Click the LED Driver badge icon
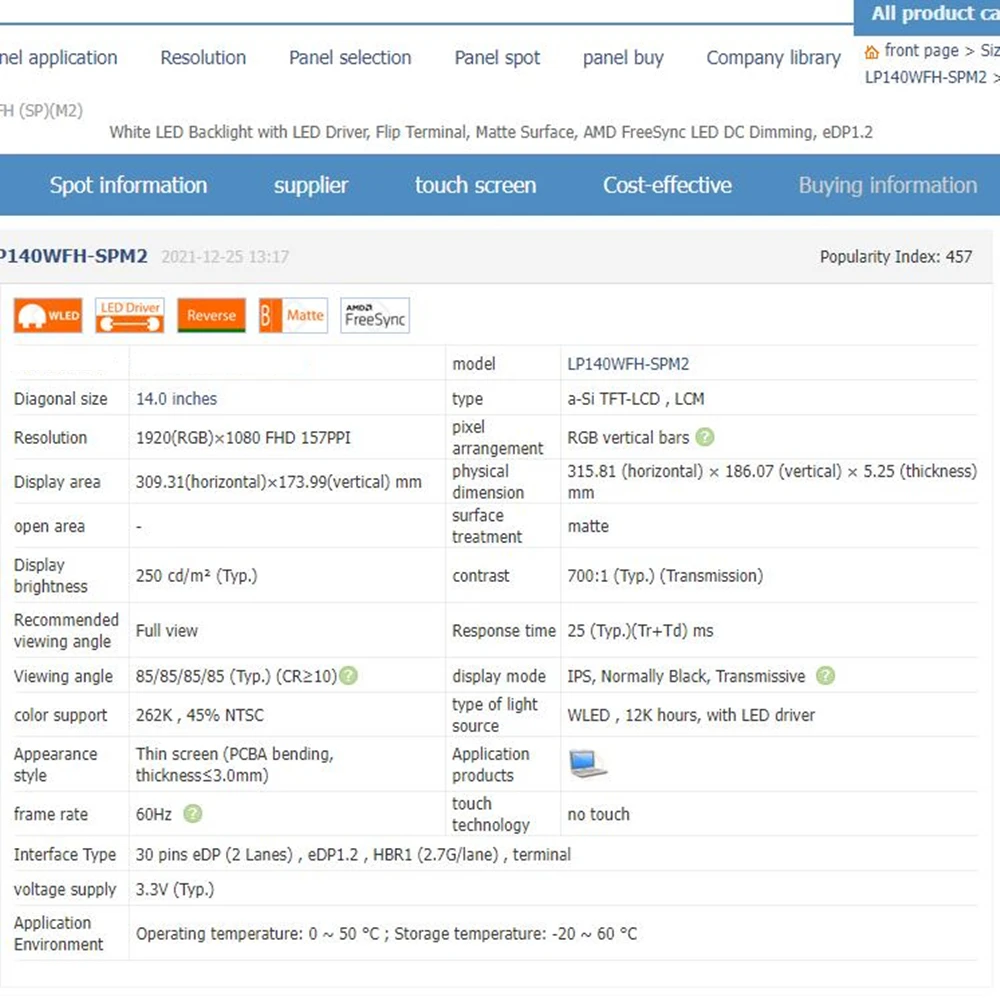This screenshot has height=1000, width=1000. 129,315
